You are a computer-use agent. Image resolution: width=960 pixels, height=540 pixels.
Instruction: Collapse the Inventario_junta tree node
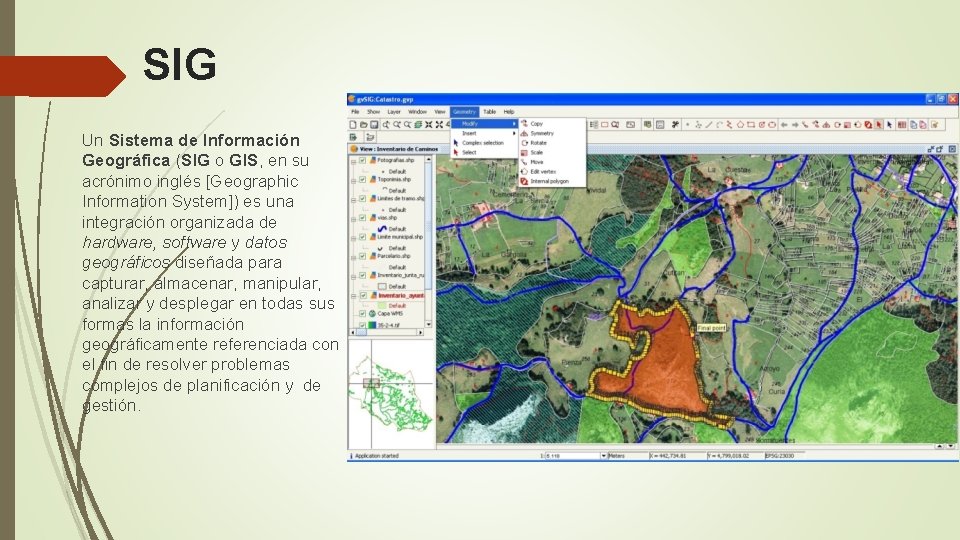[x=353, y=277]
